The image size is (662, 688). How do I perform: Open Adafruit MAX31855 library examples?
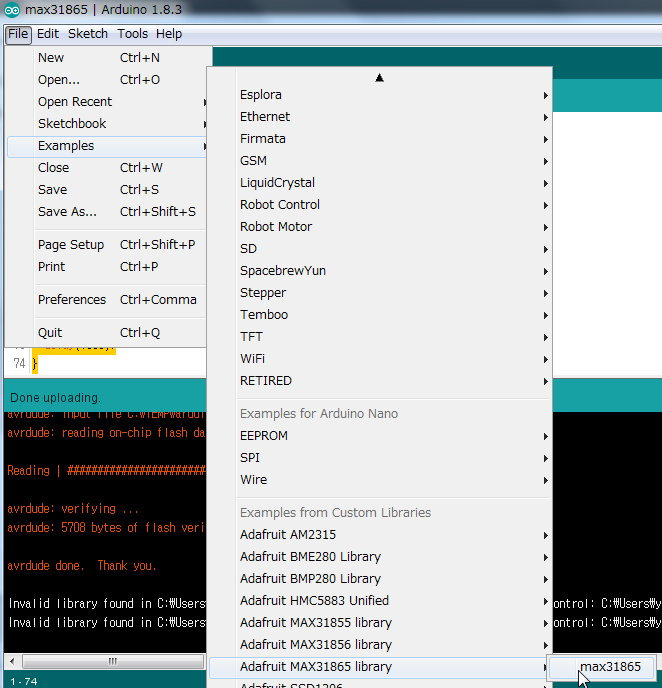tap(380, 623)
